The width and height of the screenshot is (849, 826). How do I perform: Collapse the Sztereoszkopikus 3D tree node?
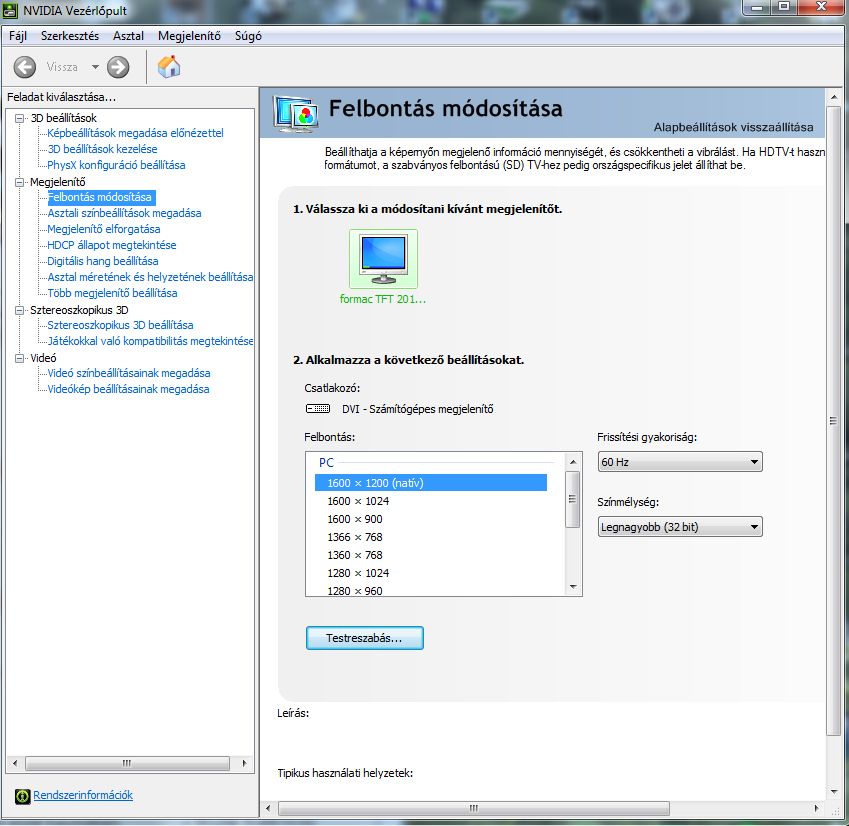[19, 310]
